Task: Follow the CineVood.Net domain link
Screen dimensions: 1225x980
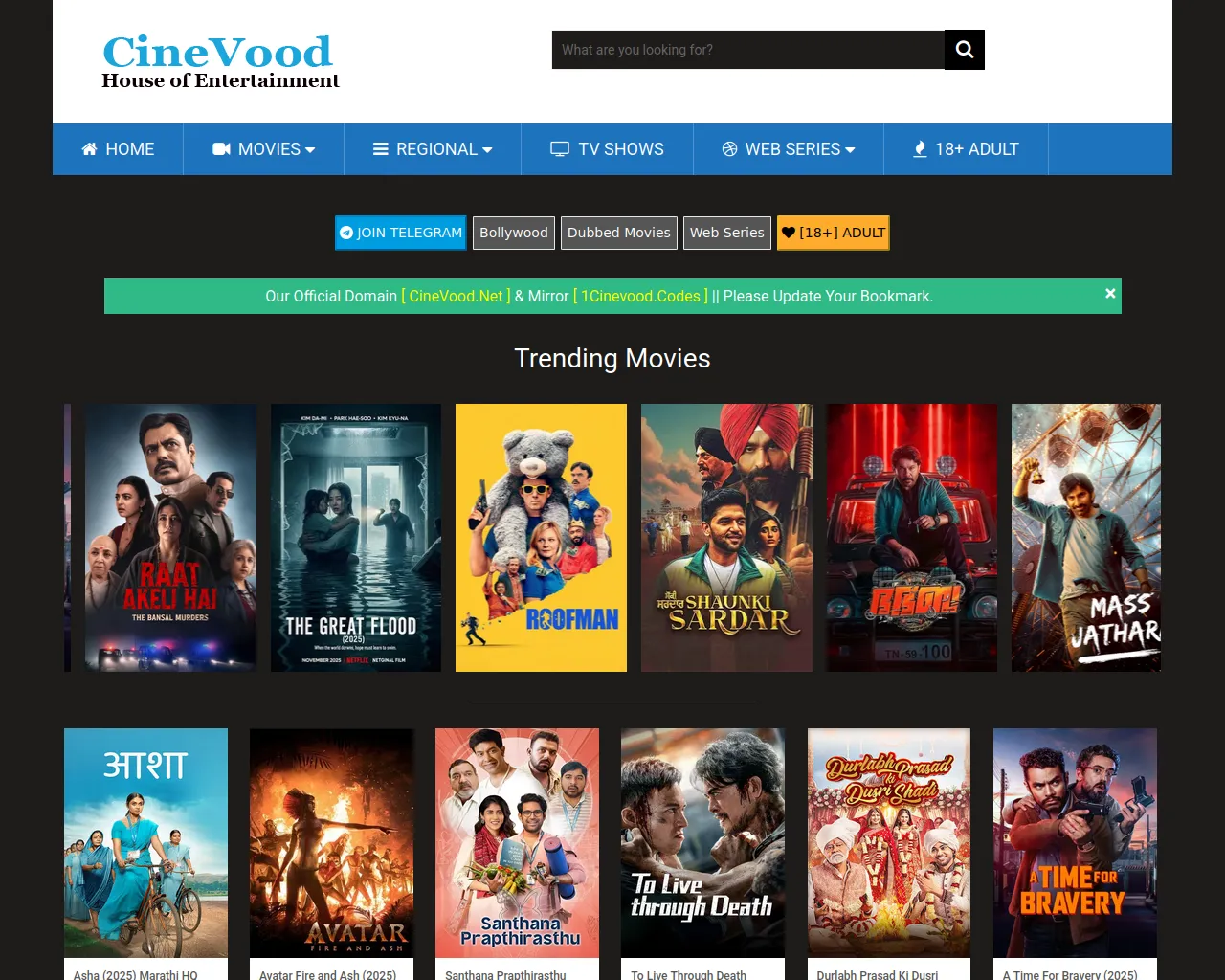Action: click(x=456, y=297)
